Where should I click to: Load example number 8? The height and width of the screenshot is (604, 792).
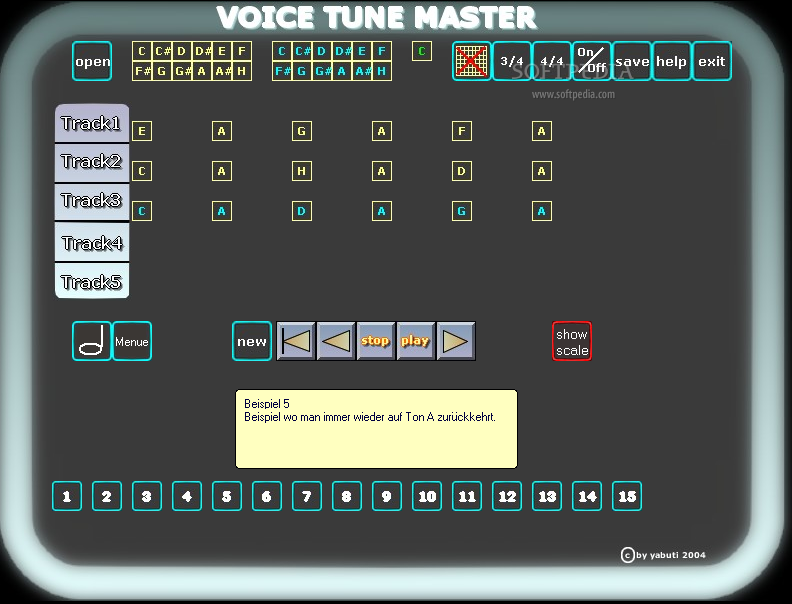(x=346, y=496)
